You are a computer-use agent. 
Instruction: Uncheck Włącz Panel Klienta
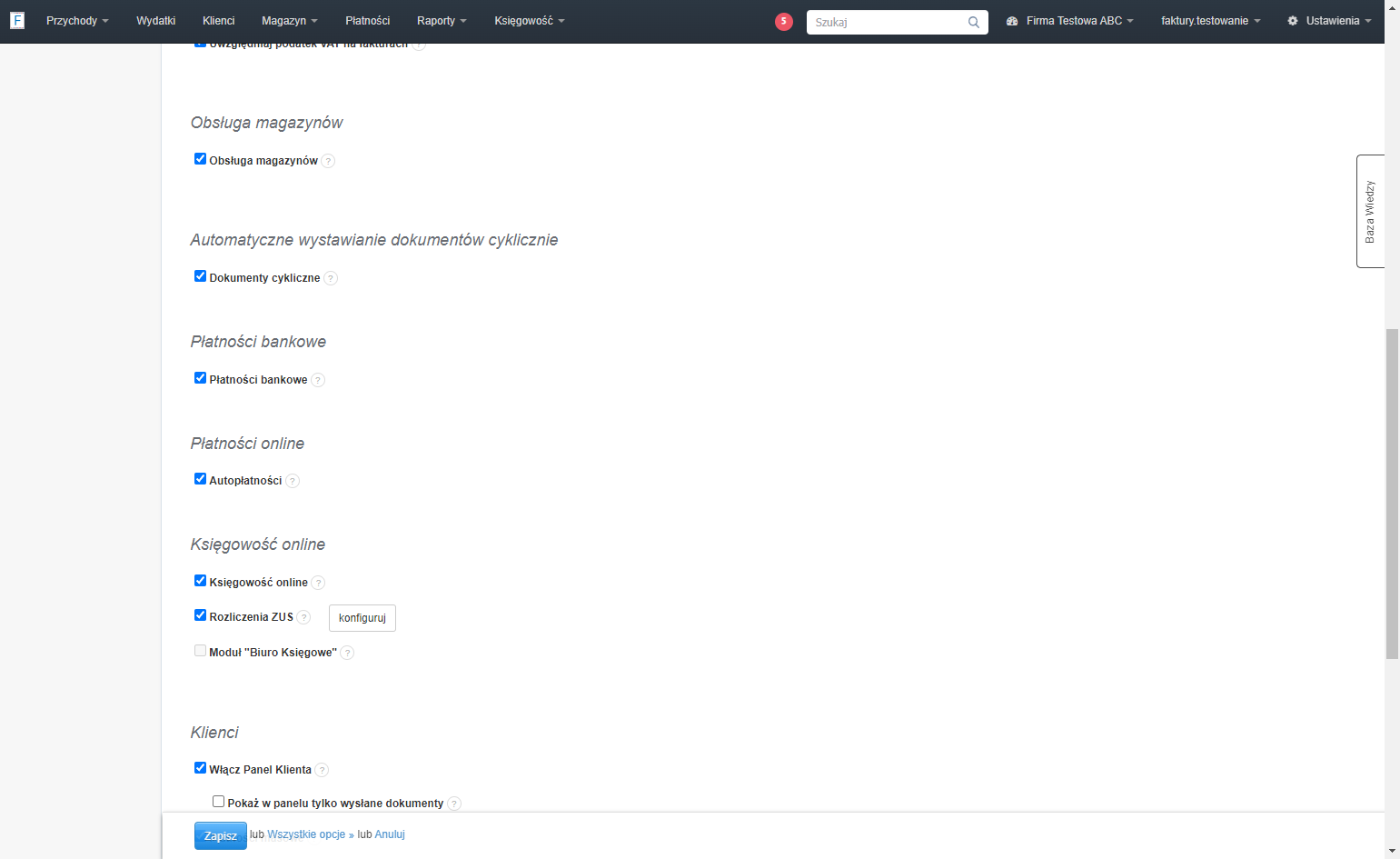pos(200,768)
